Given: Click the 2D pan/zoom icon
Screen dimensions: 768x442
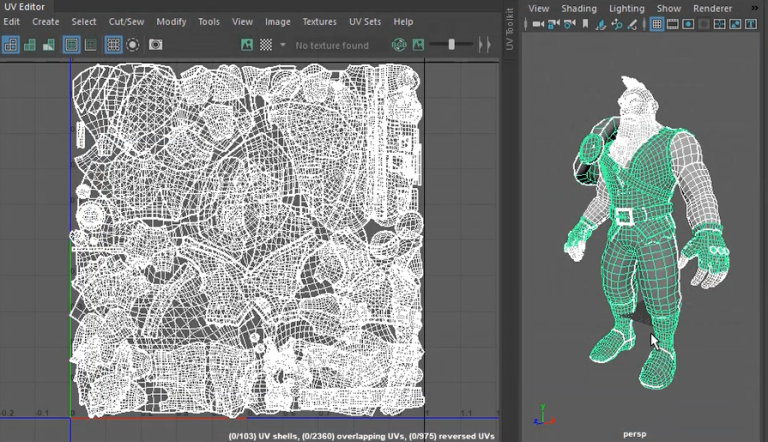Looking at the screenshot, I should click(x=618, y=24).
